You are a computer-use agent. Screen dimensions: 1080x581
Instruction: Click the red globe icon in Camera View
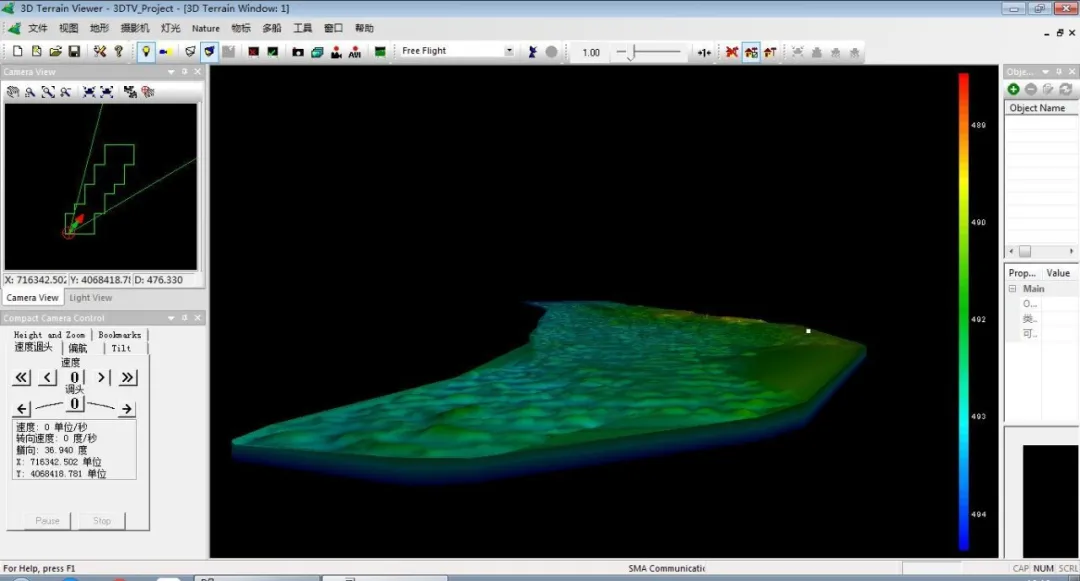pos(148,92)
